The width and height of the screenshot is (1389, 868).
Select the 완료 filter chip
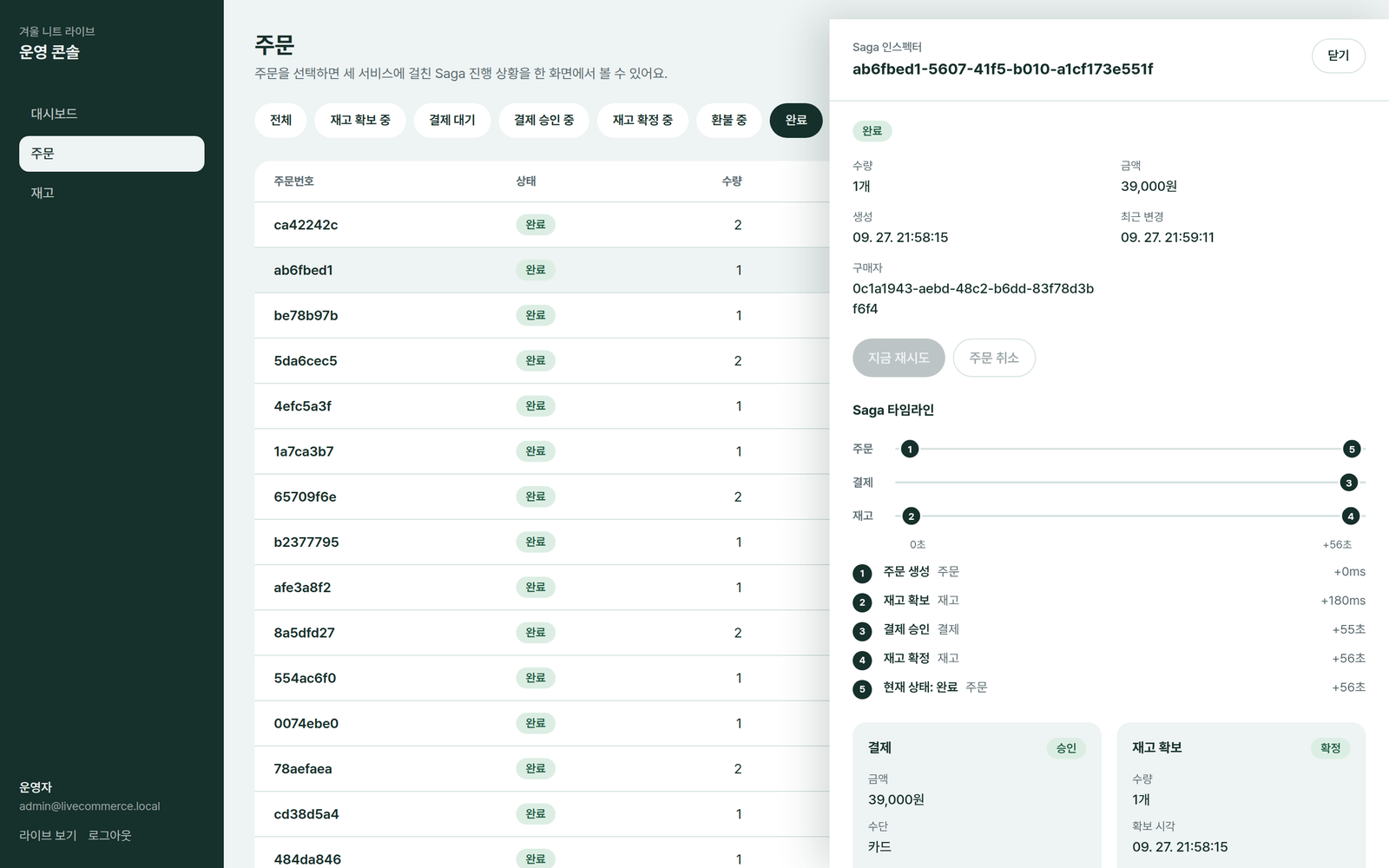[x=796, y=120]
